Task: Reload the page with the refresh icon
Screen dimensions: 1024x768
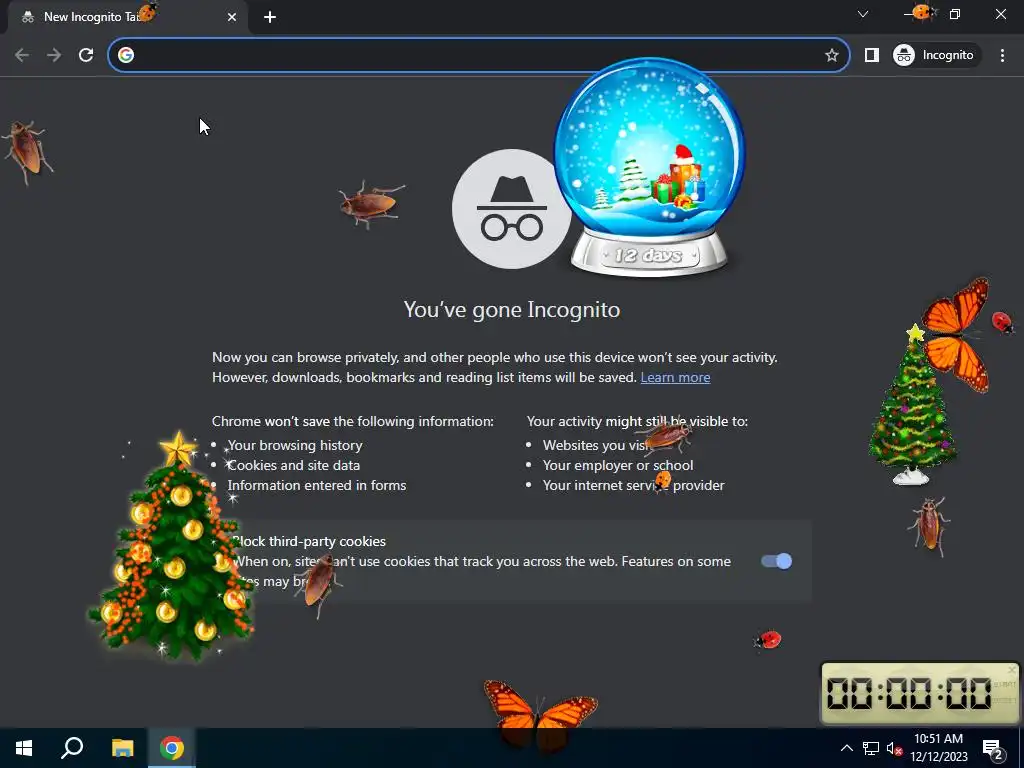Action: (x=86, y=56)
